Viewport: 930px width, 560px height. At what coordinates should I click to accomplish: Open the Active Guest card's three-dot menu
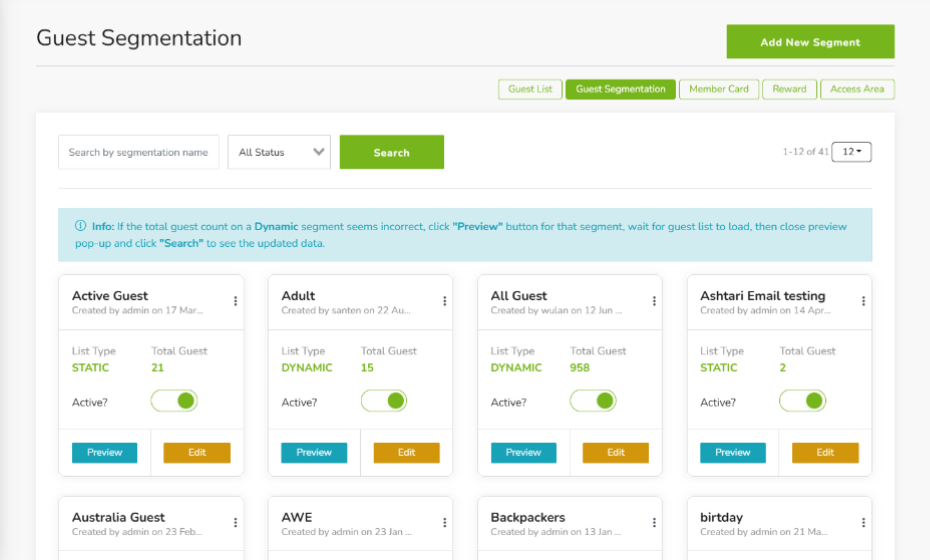tap(235, 301)
